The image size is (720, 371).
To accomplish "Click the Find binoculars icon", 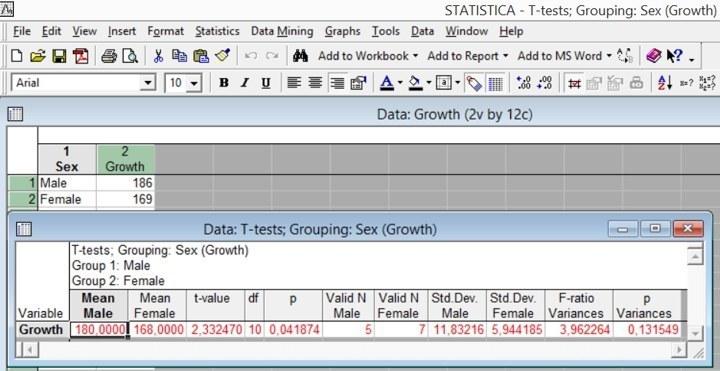I will point(300,56).
